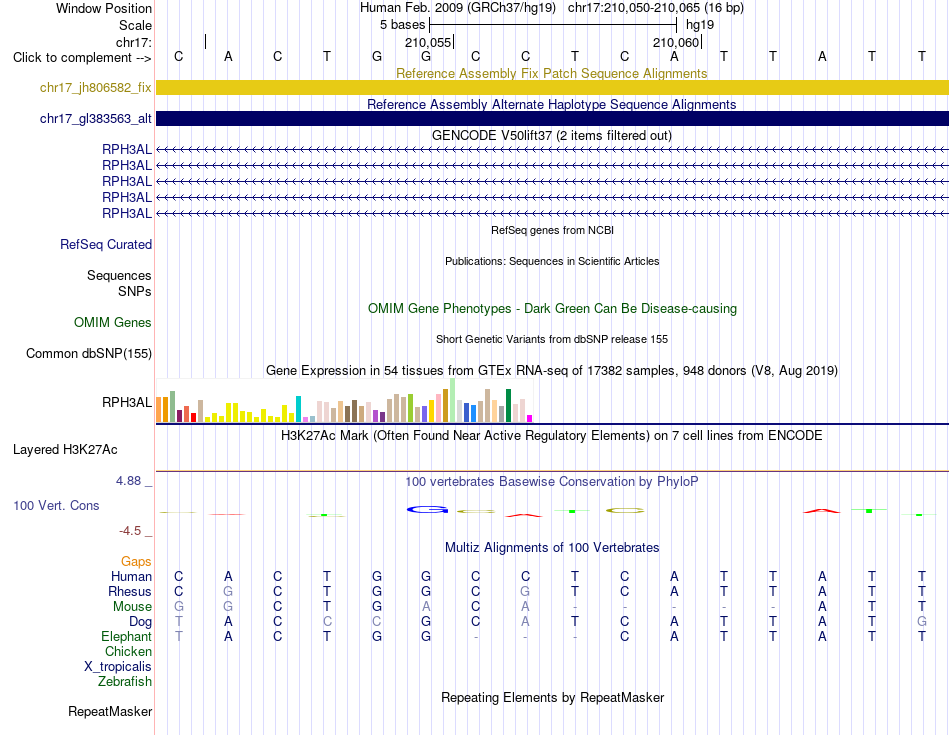The width and height of the screenshot is (950, 735).
Task: Click the 210,055 position marker
Action: tap(428, 42)
